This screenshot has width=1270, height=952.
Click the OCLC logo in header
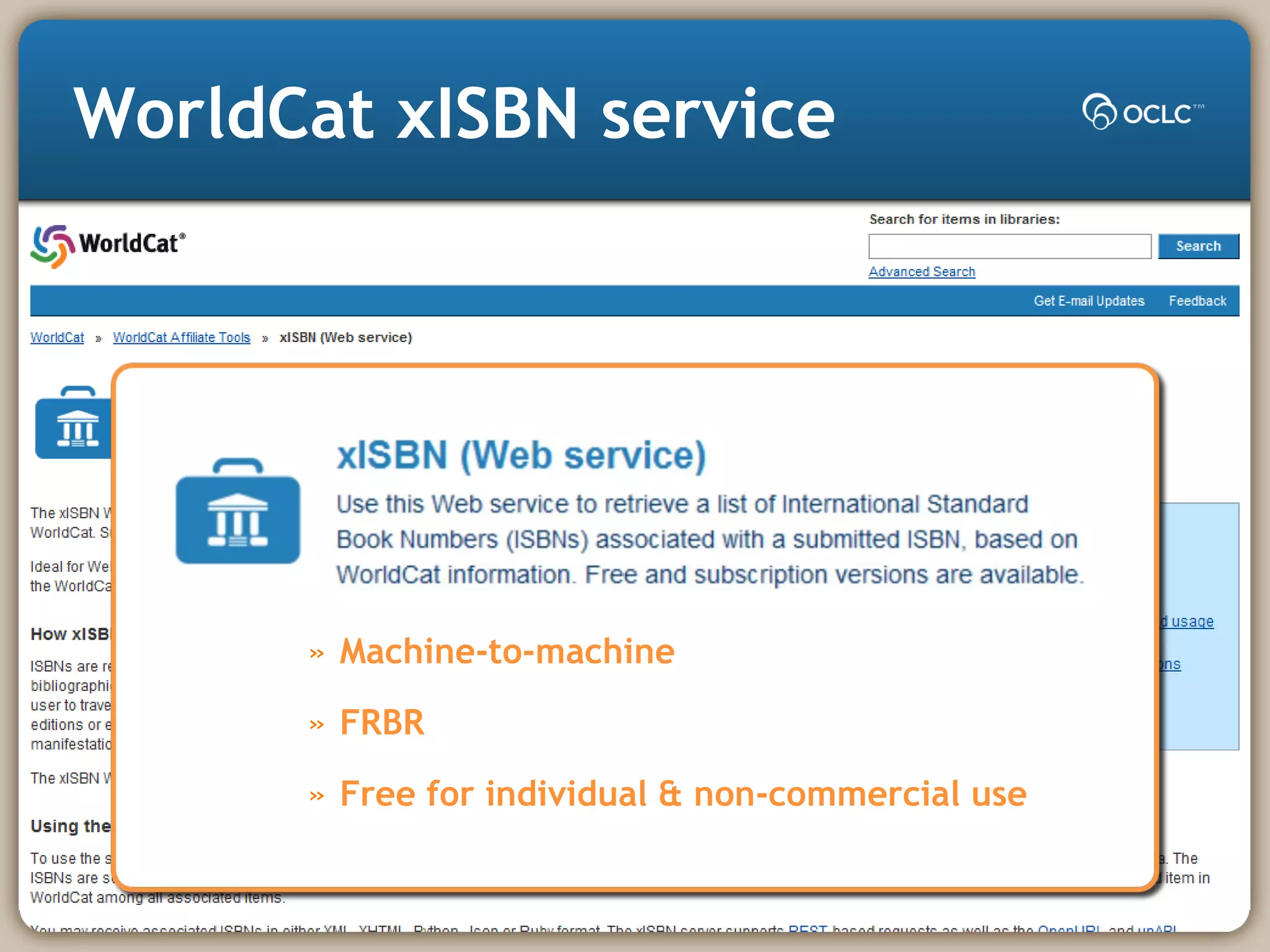pos(1143,112)
